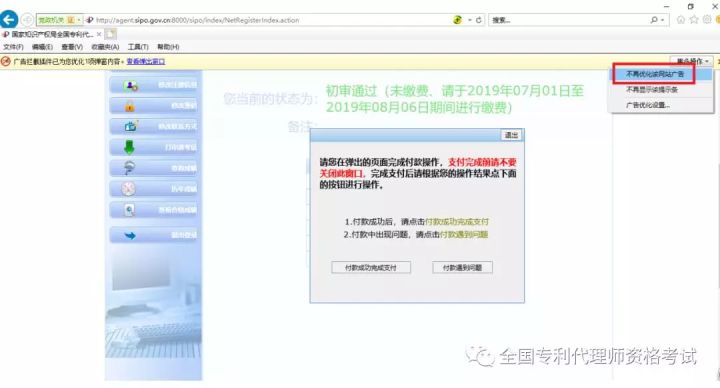Open the 工具(T) menu
Viewport: 720px width, 388px height.
[x=138, y=47]
